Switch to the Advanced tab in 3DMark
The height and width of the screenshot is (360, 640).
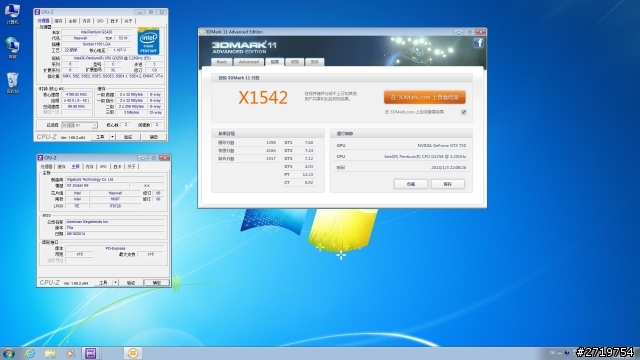[x=249, y=62]
